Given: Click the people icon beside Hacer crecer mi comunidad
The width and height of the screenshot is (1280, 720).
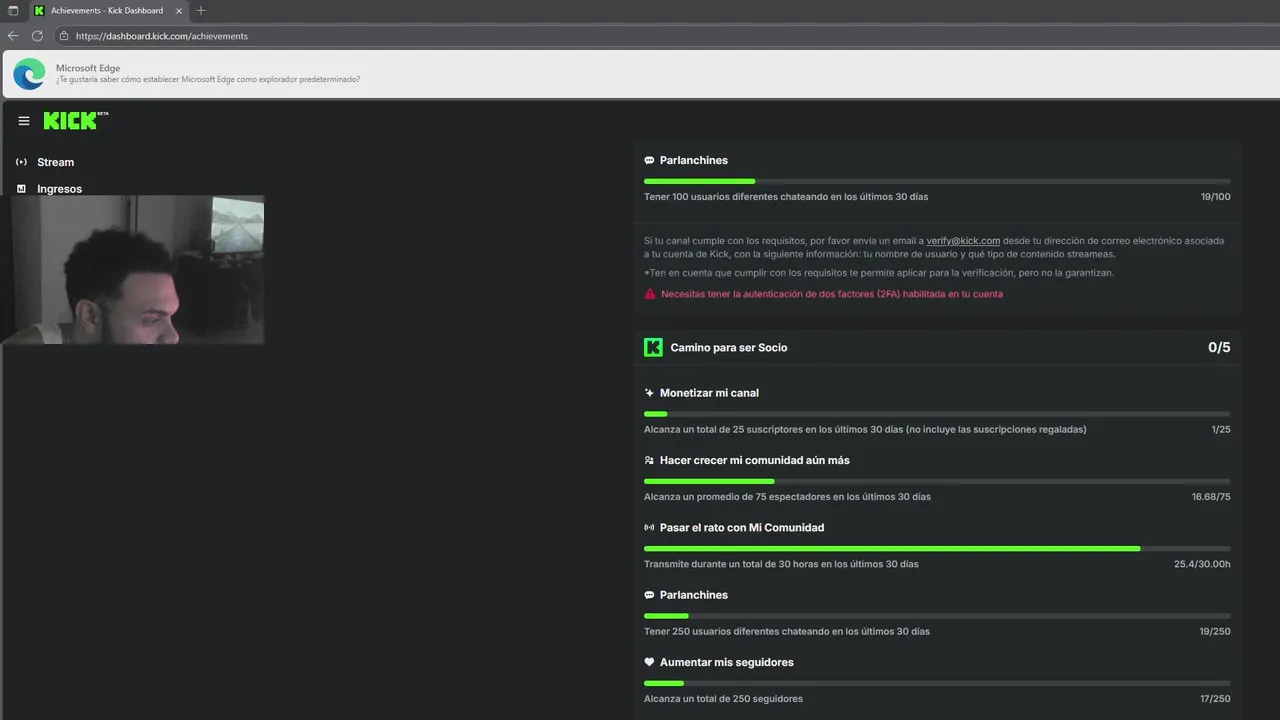Looking at the screenshot, I should (x=649, y=460).
